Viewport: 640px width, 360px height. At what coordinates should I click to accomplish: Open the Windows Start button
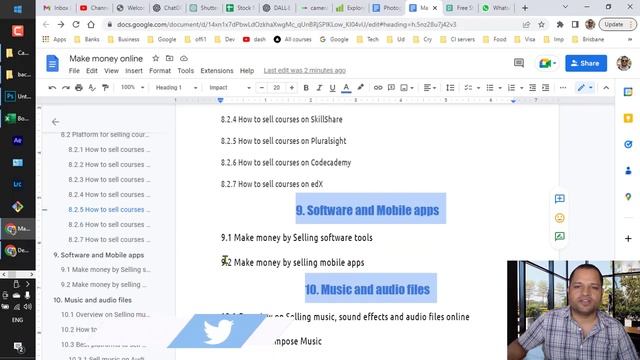point(18,9)
